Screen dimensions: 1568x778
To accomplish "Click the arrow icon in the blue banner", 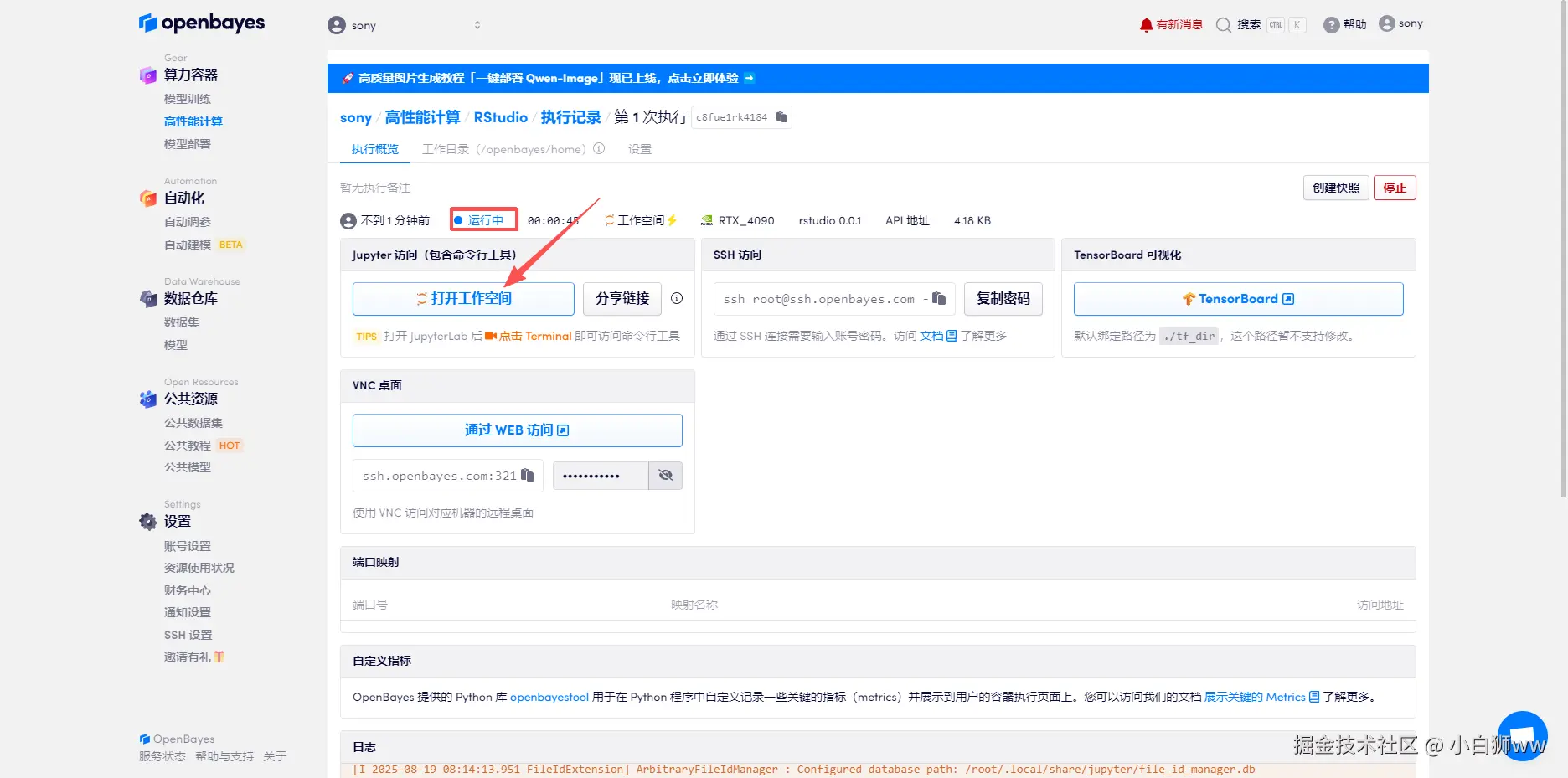I will pos(750,78).
